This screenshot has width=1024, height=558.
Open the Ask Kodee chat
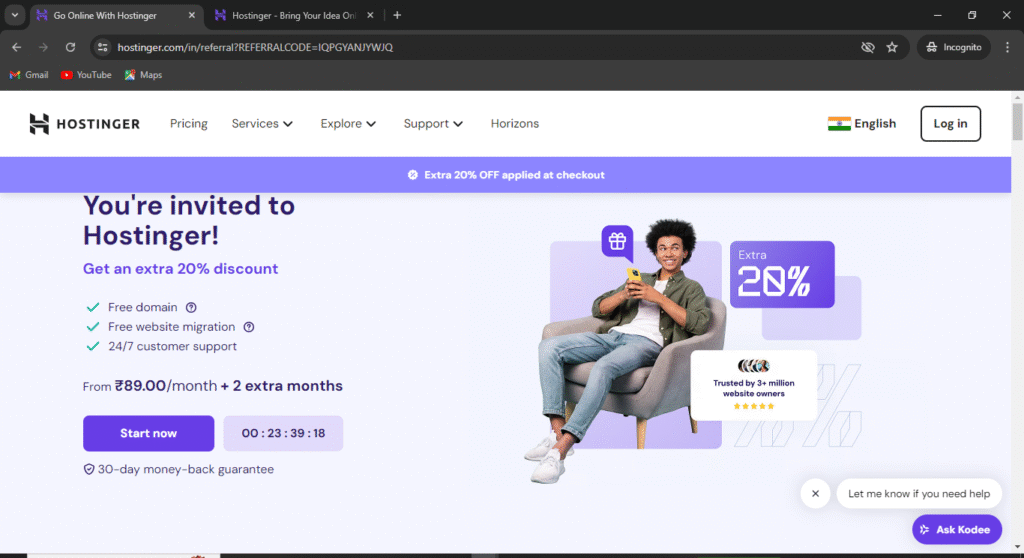click(x=957, y=529)
